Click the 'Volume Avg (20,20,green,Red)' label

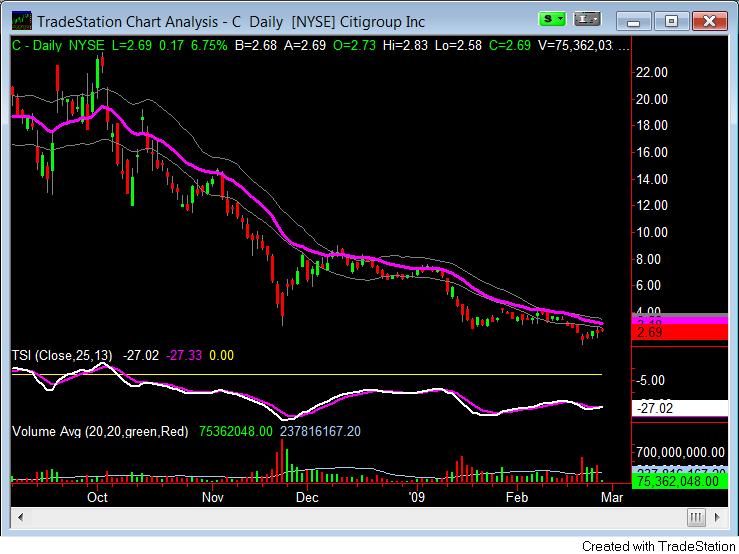100,431
